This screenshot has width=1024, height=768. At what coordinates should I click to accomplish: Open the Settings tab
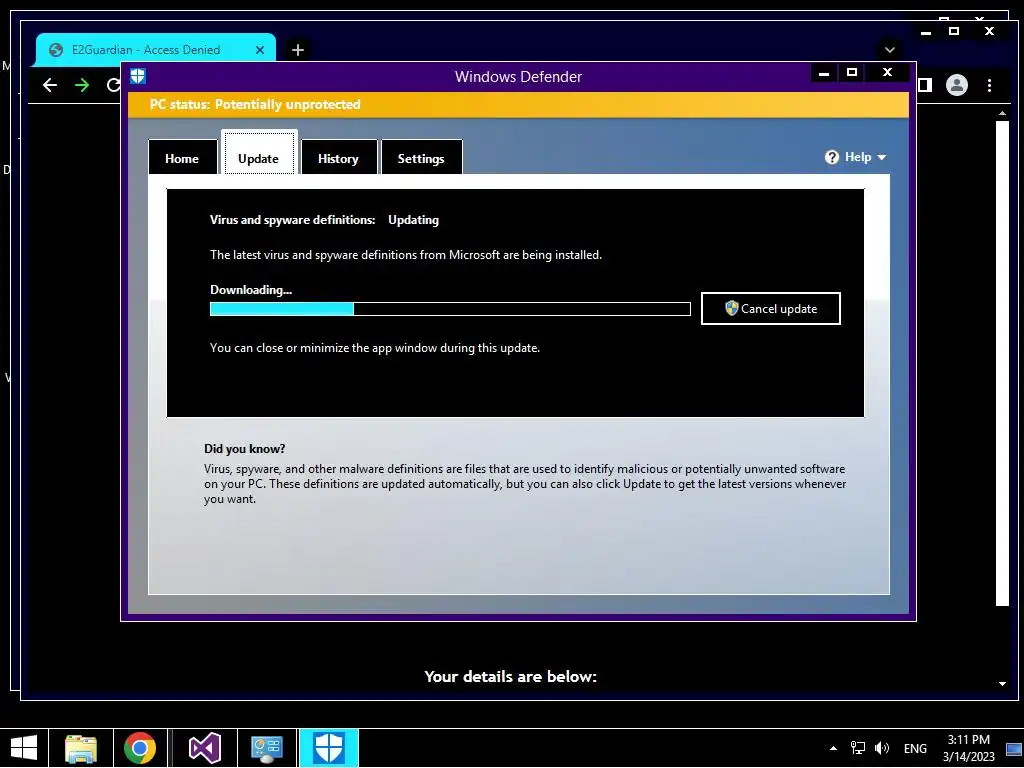click(x=421, y=157)
